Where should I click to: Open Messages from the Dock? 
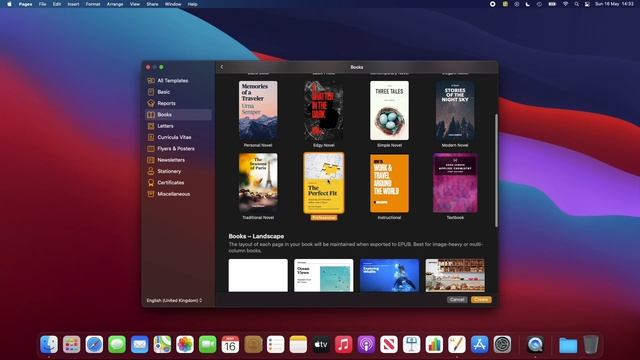[x=117, y=344]
